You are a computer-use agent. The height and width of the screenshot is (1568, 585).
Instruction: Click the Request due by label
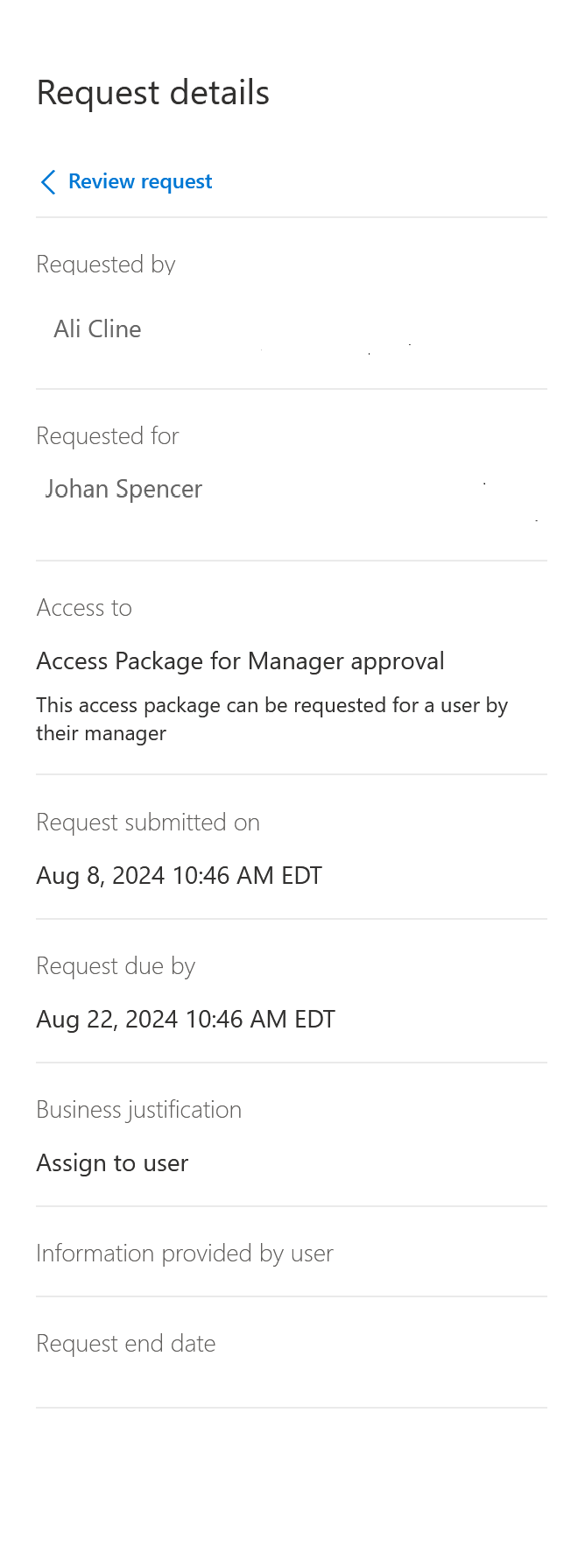click(x=116, y=966)
